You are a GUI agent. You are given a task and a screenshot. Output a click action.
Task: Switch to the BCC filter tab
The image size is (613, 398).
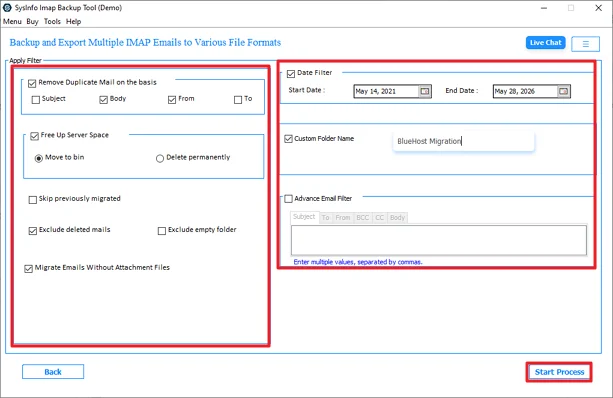pyautogui.click(x=363, y=217)
